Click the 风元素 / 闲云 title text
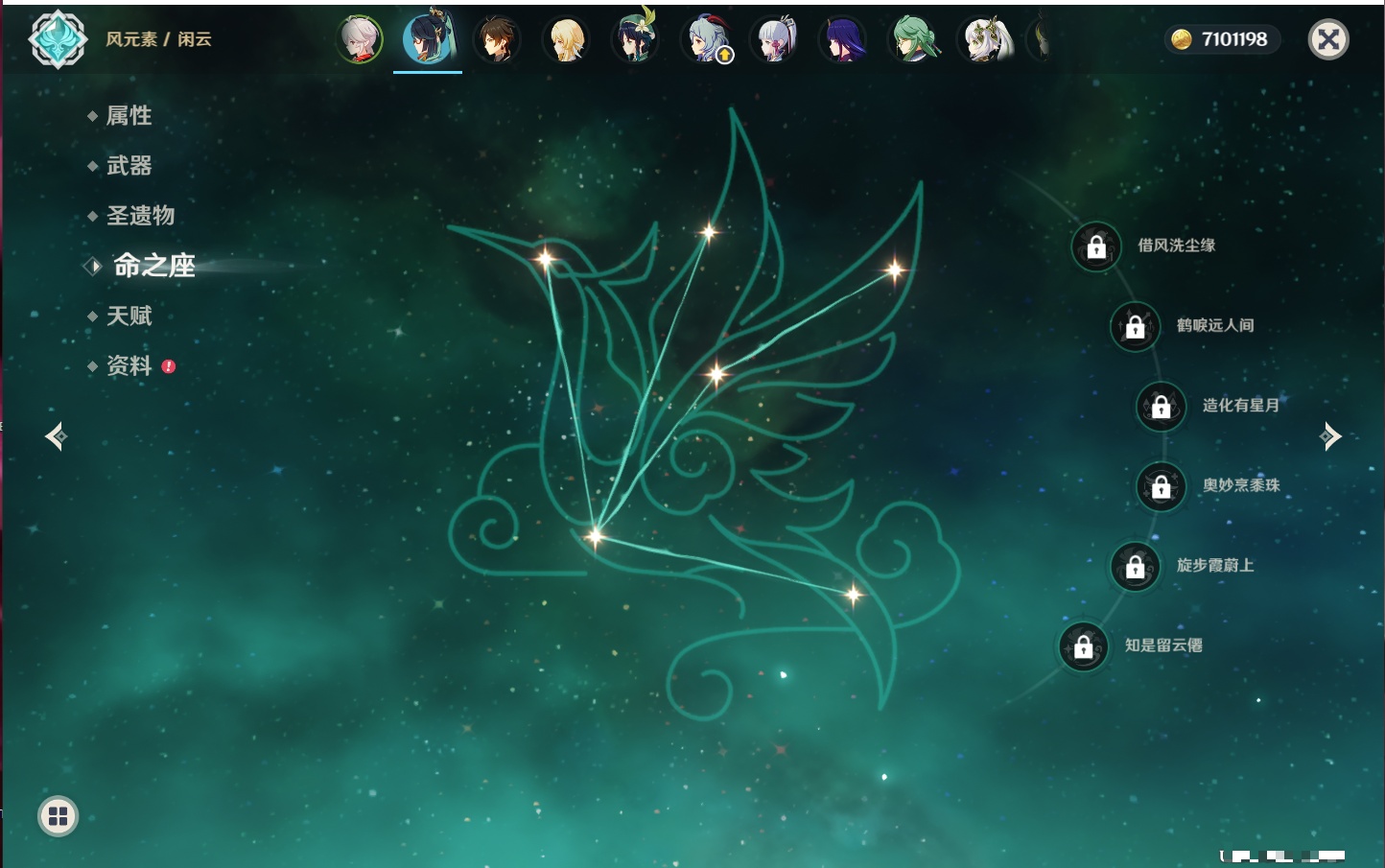Screen dimensions: 1385x868 [x=158, y=39]
